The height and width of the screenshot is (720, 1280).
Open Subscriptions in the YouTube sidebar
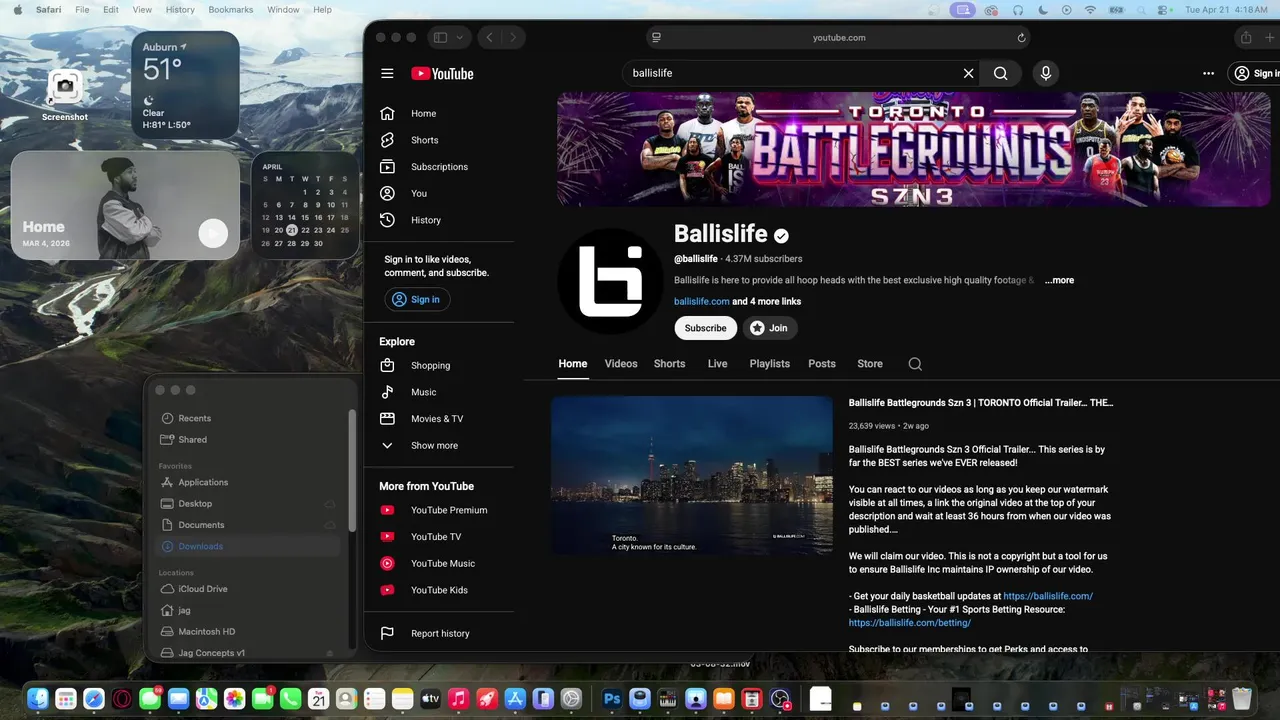(439, 167)
